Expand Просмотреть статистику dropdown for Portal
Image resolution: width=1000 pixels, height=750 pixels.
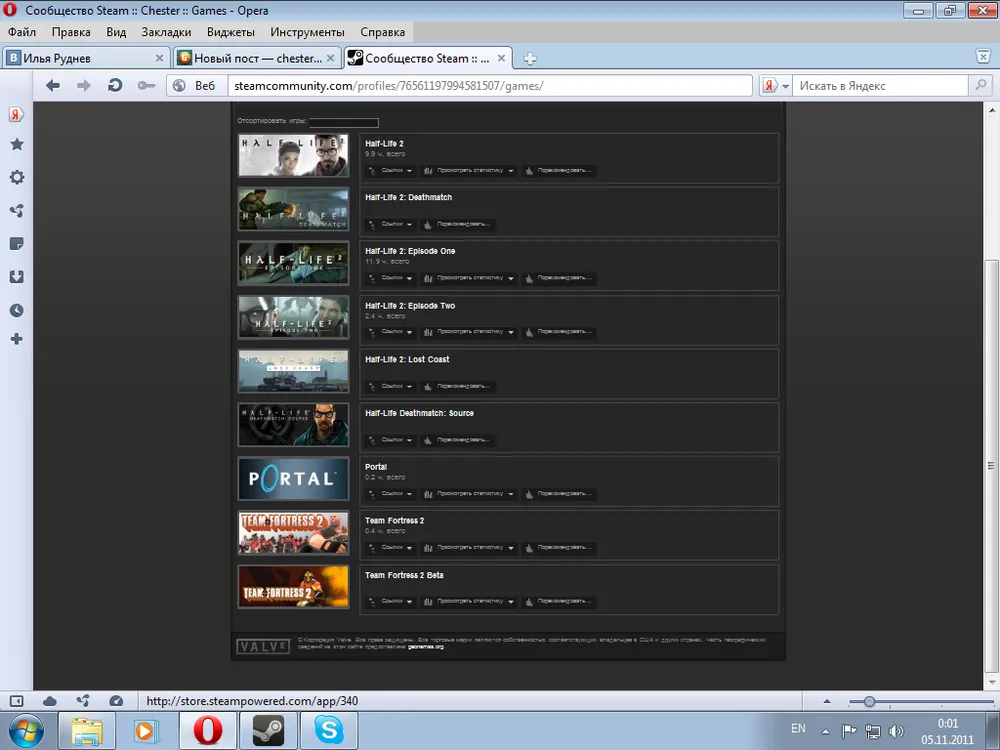(x=469, y=494)
